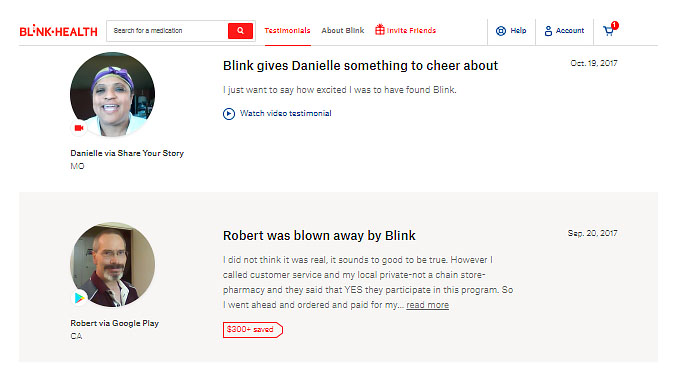
Task: Click the gift icon beside Invite Friends
Action: click(380, 30)
